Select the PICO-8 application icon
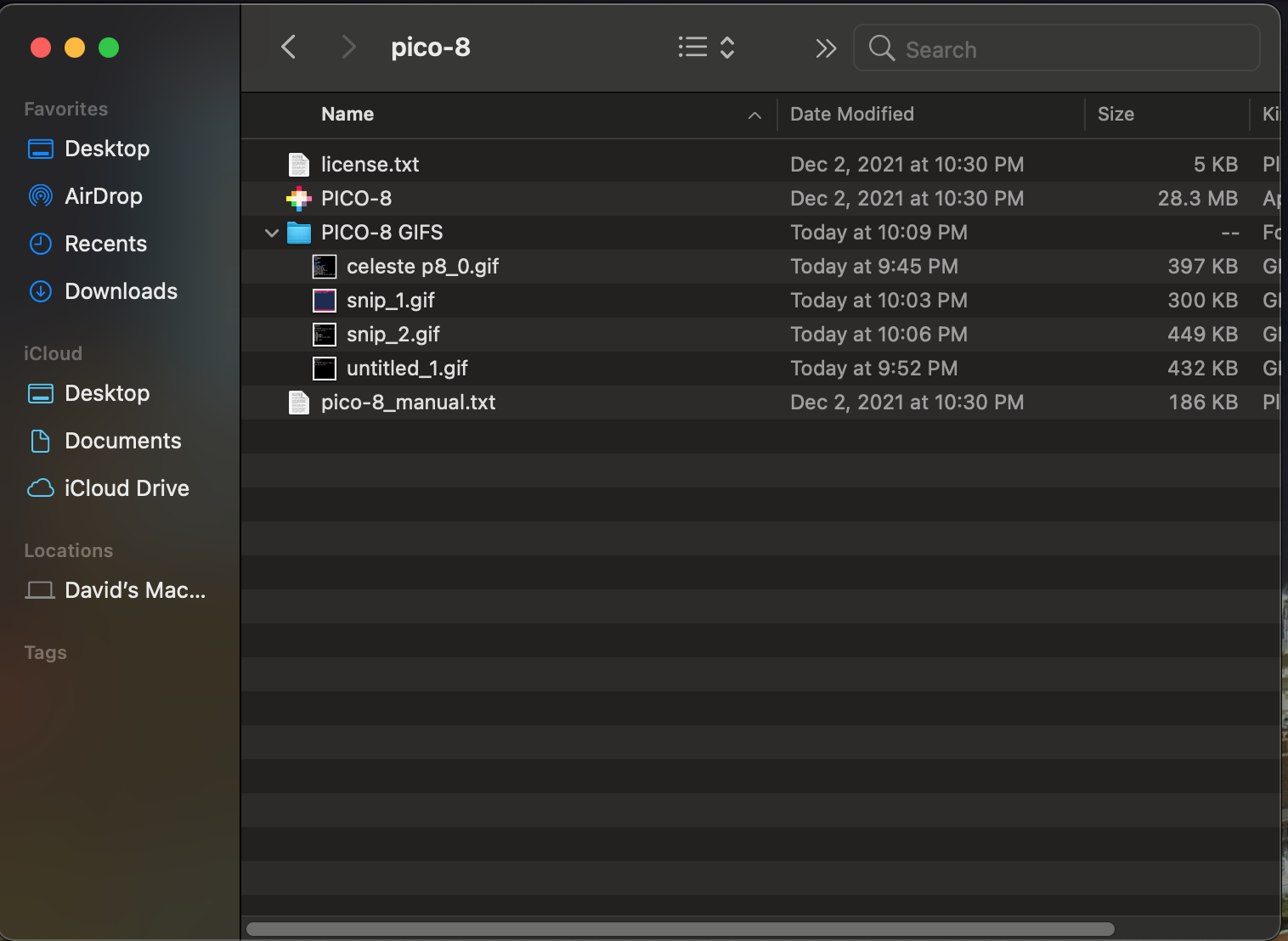 point(299,199)
